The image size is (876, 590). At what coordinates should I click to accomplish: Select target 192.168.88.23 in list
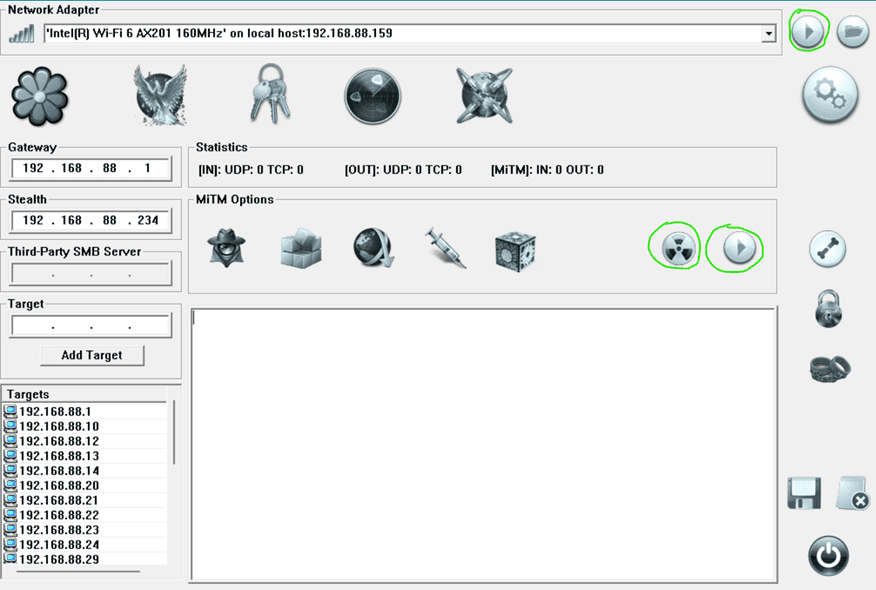pyautogui.click(x=85, y=530)
